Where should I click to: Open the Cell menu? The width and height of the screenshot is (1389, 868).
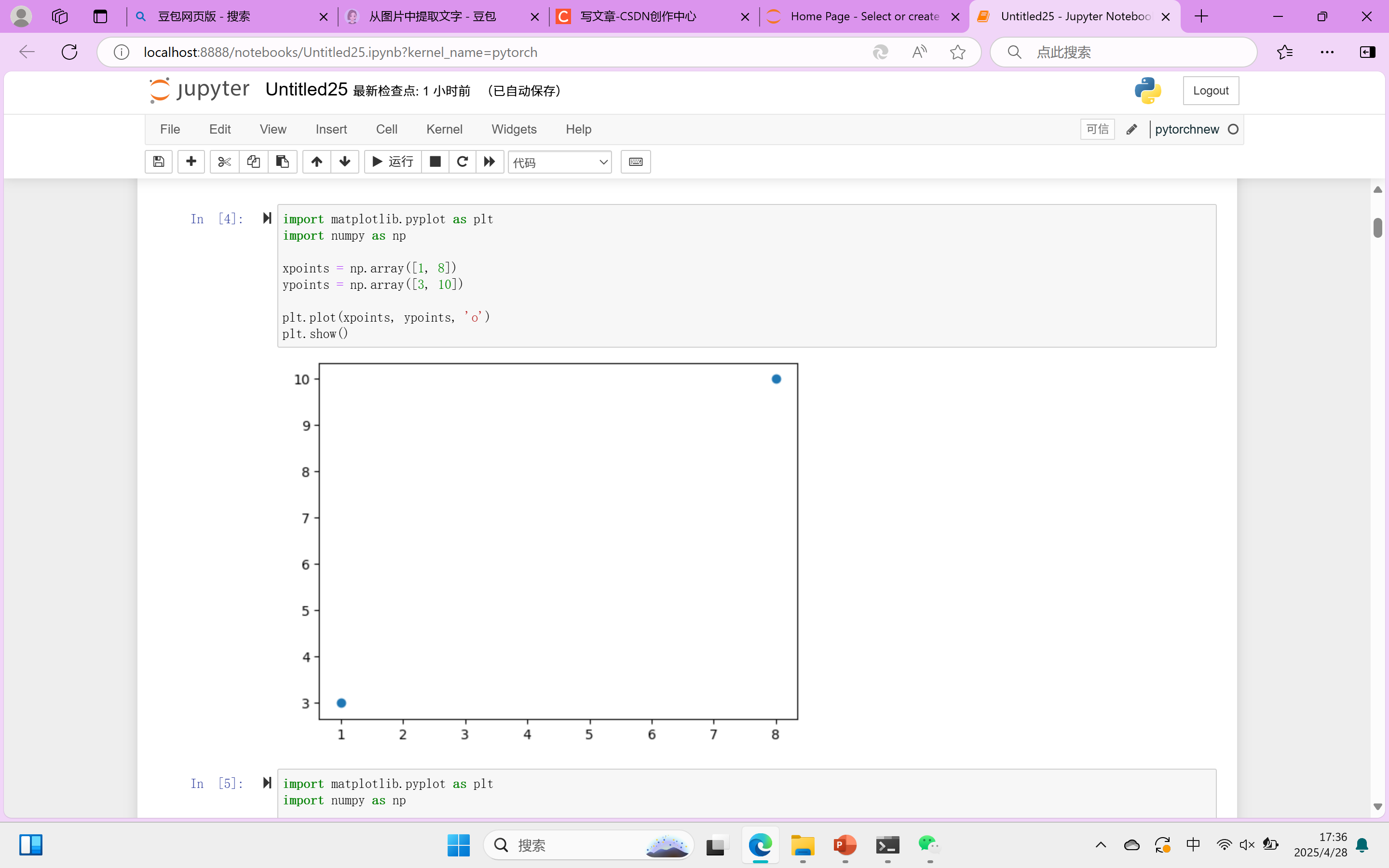pyautogui.click(x=386, y=129)
